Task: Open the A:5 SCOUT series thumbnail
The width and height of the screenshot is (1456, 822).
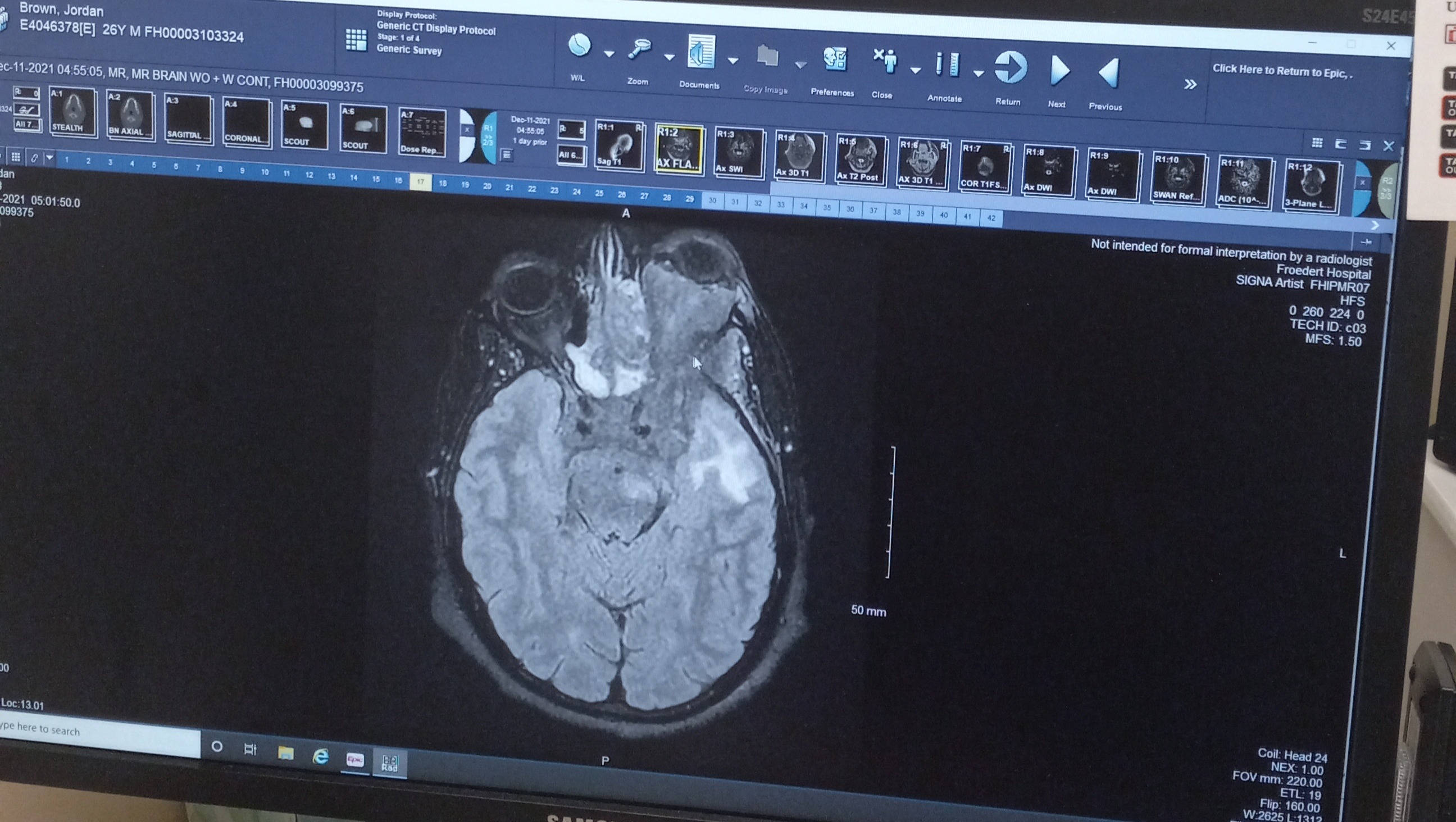Action: pos(304,125)
